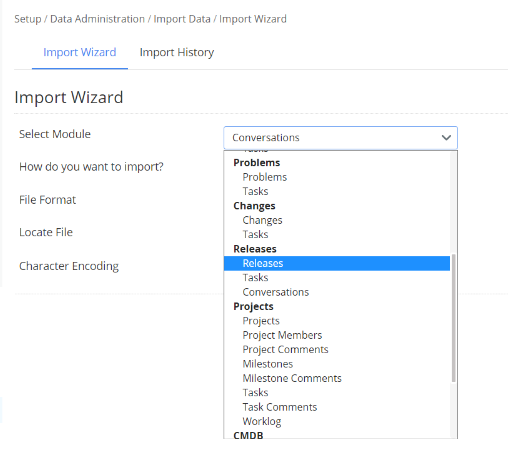Select Tasks under the Problems group
This screenshot has height=456, width=508.
(255, 191)
